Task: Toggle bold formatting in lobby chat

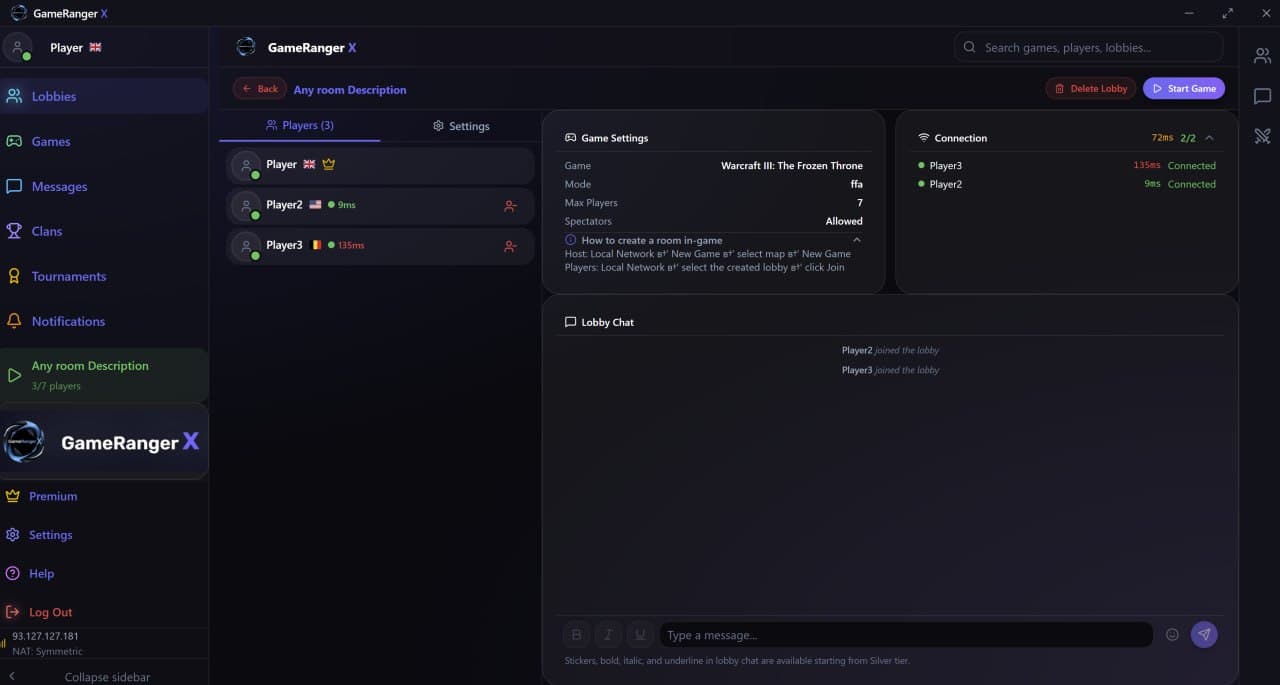Action: [577, 634]
